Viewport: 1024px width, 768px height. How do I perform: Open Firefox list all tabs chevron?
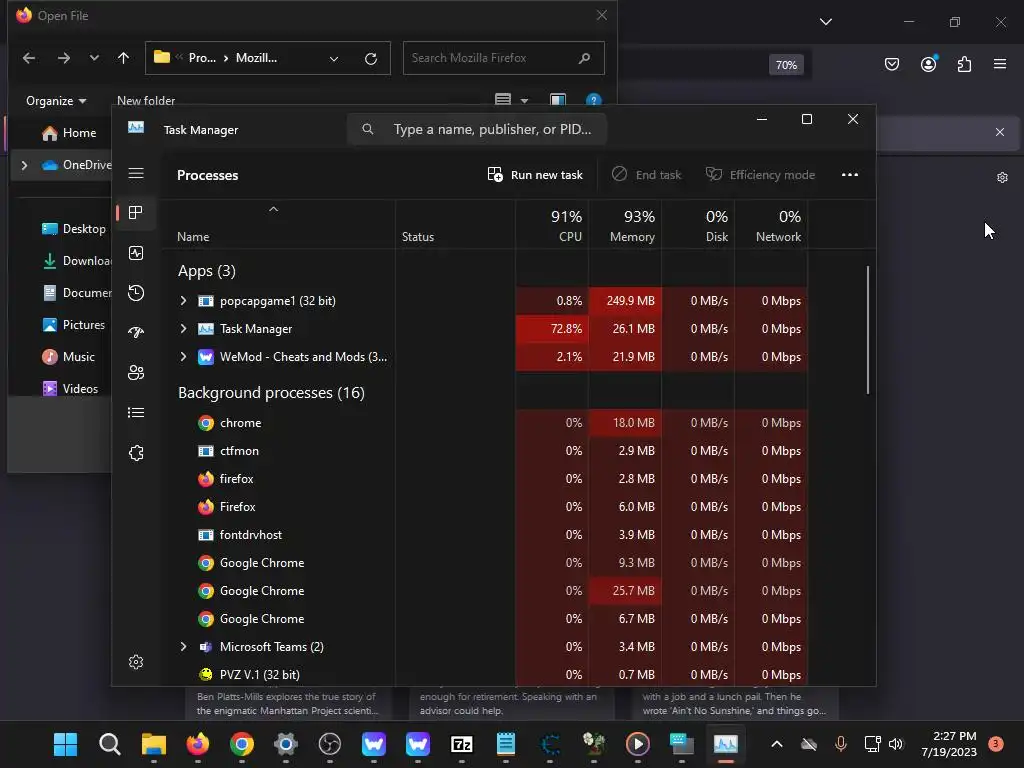(x=826, y=22)
